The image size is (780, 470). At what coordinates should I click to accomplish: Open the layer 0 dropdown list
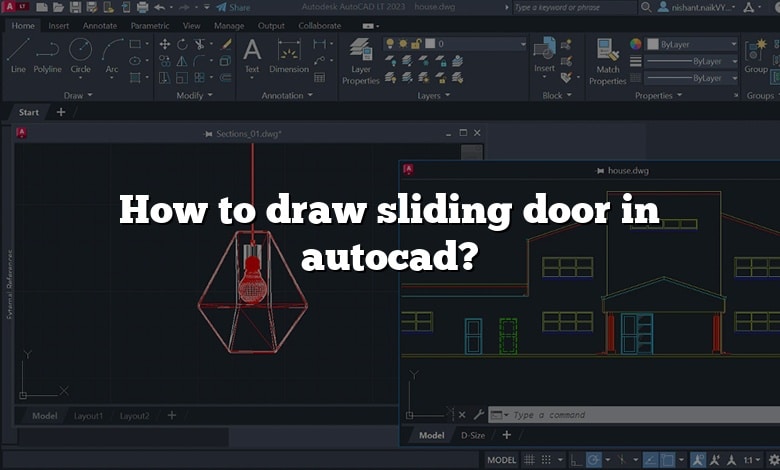(x=523, y=44)
